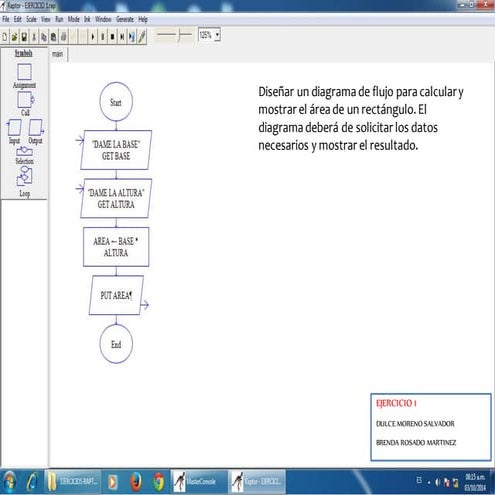495x495 pixels.
Task: Open the Run menu
Action: click(59, 19)
